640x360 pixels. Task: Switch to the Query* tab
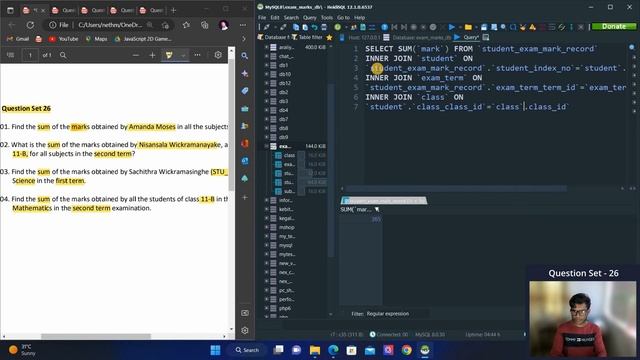(467, 37)
